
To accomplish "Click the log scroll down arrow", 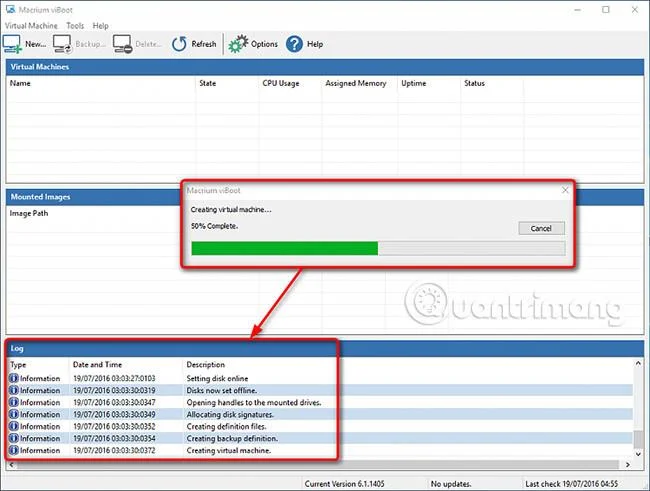I will pos(638,454).
